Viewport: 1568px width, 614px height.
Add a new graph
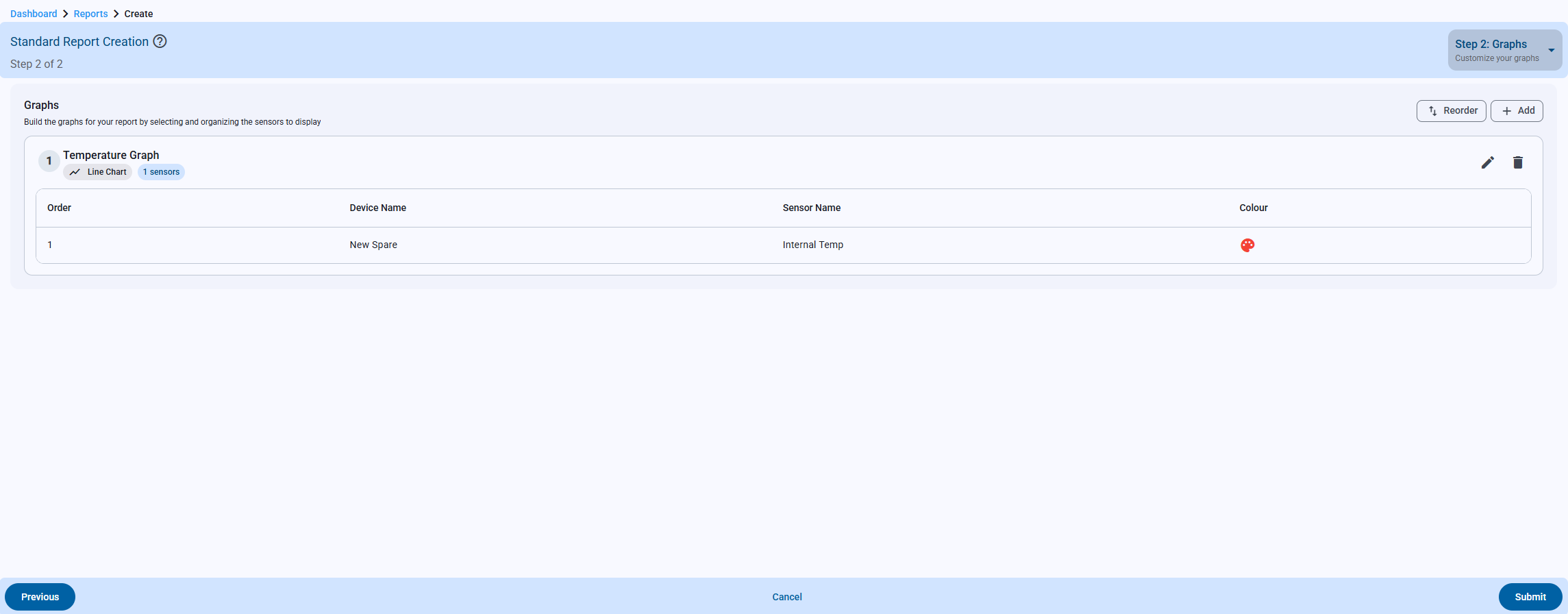[1516, 111]
